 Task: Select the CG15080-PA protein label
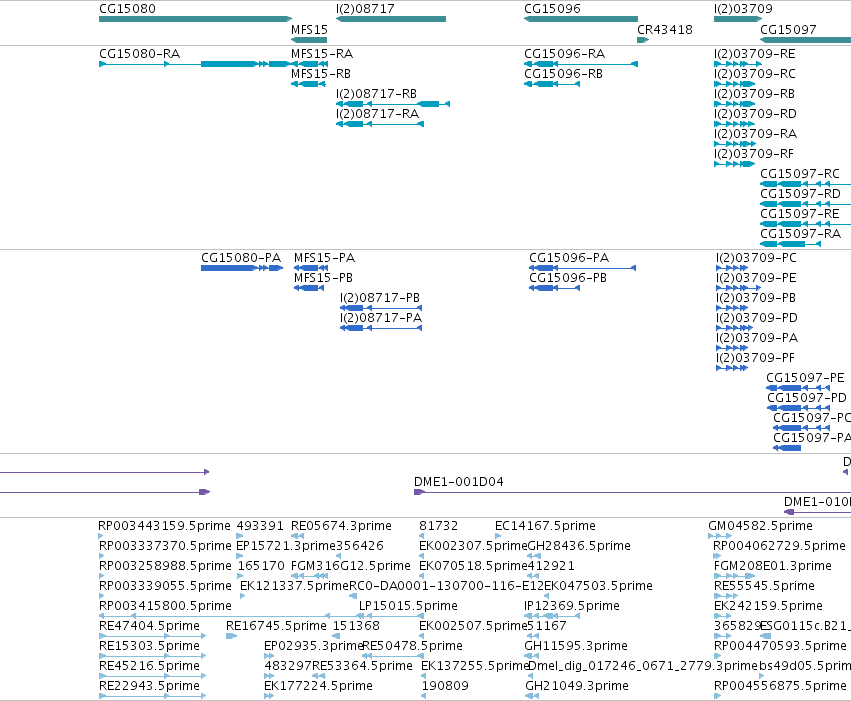pyautogui.click(x=241, y=258)
